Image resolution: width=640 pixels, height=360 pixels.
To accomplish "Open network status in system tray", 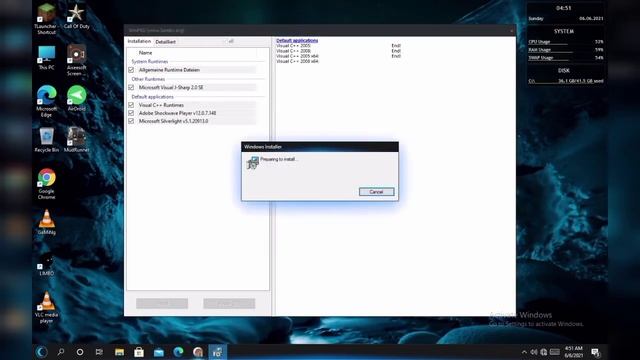I will pyautogui.click(x=544, y=352).
